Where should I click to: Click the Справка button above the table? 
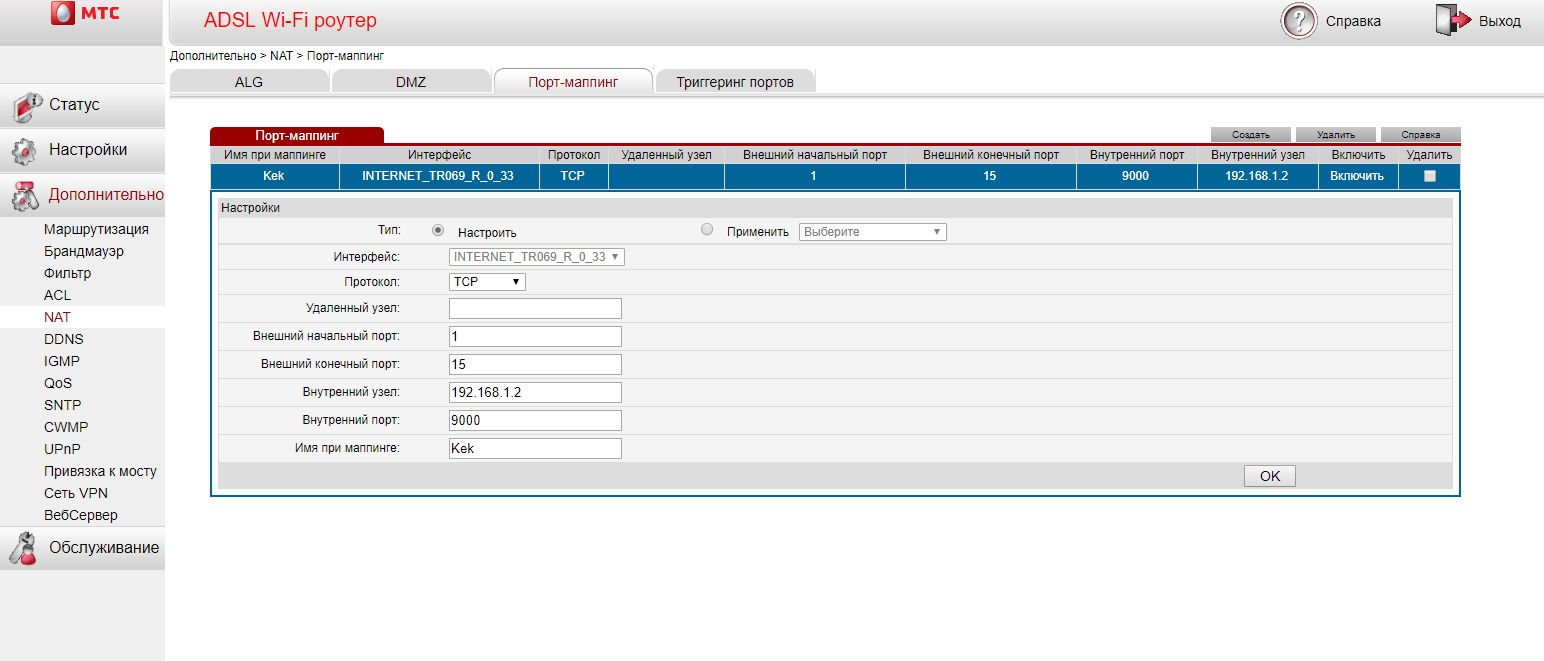click(x=1421, y=134)
